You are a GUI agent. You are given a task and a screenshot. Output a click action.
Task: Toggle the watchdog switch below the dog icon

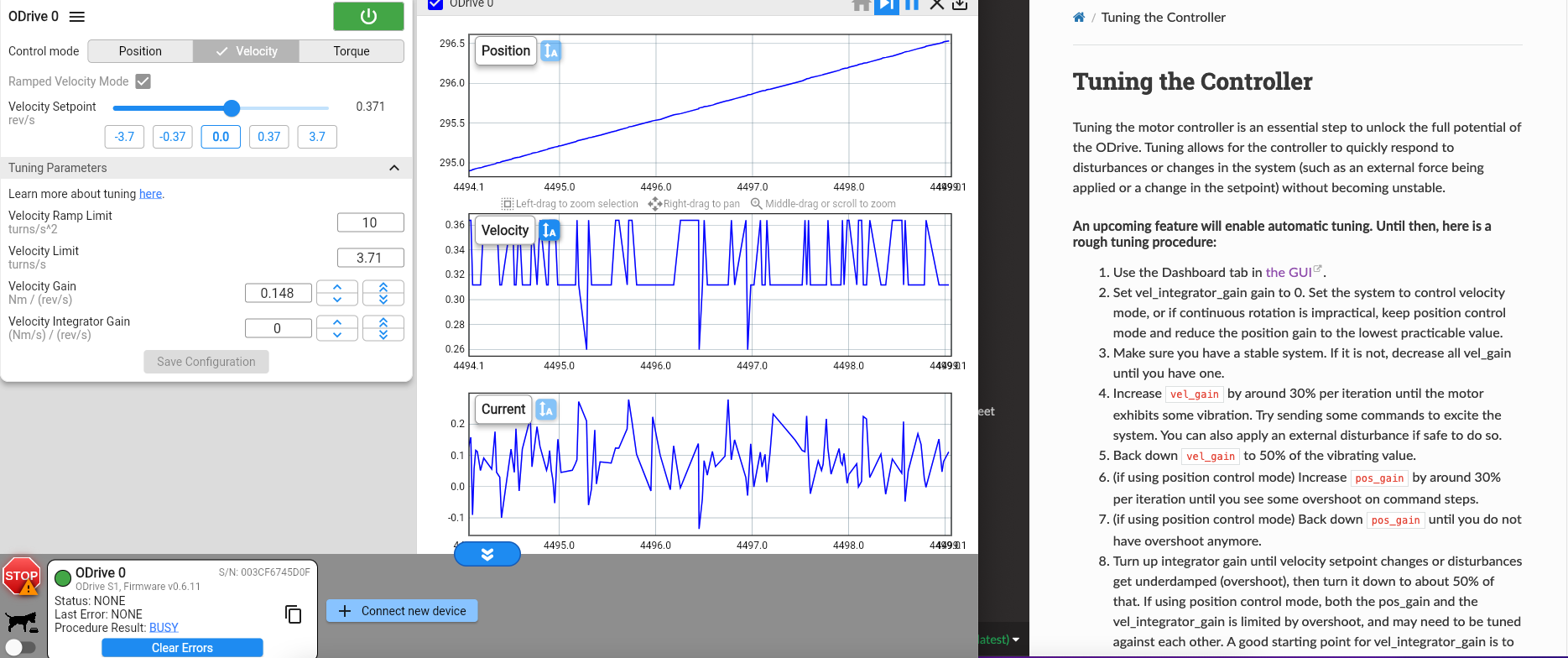(21, 647)
